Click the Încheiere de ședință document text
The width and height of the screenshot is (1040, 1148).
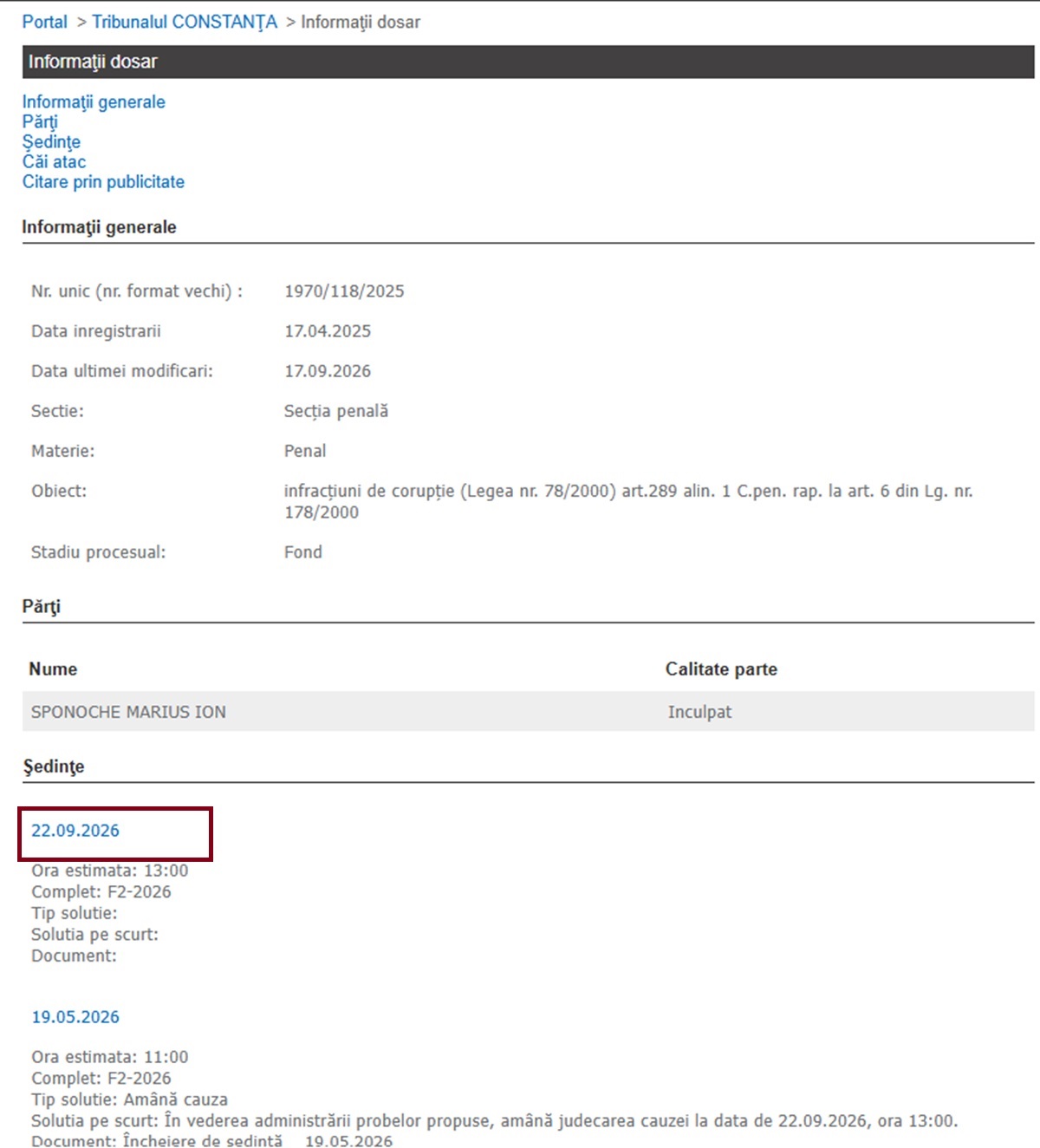(x=203, y=1140)
